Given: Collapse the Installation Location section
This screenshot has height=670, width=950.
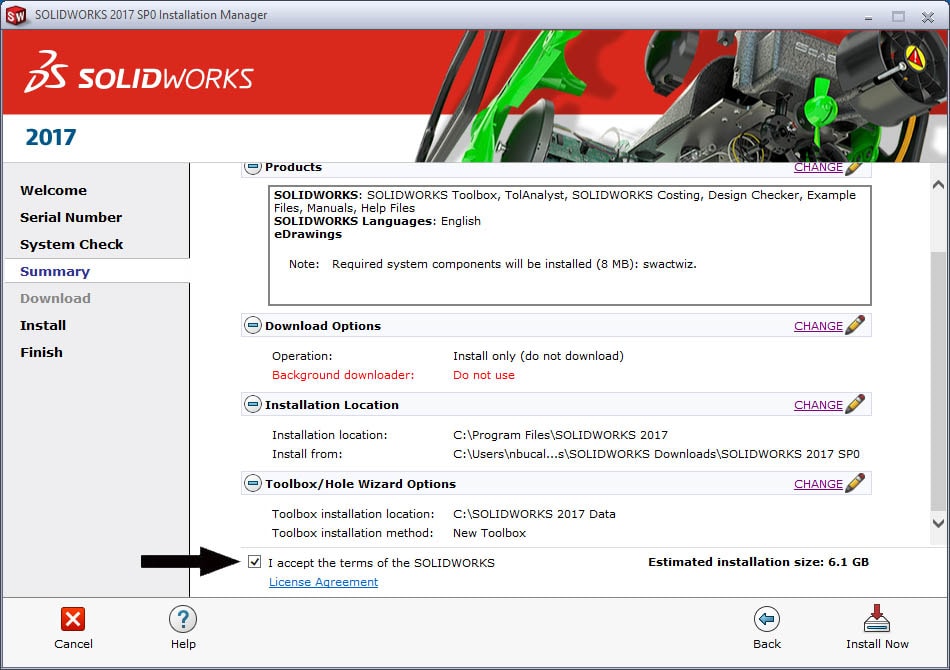Looking at the screenshot, I should pyautogui.click(x=253, y=404).
